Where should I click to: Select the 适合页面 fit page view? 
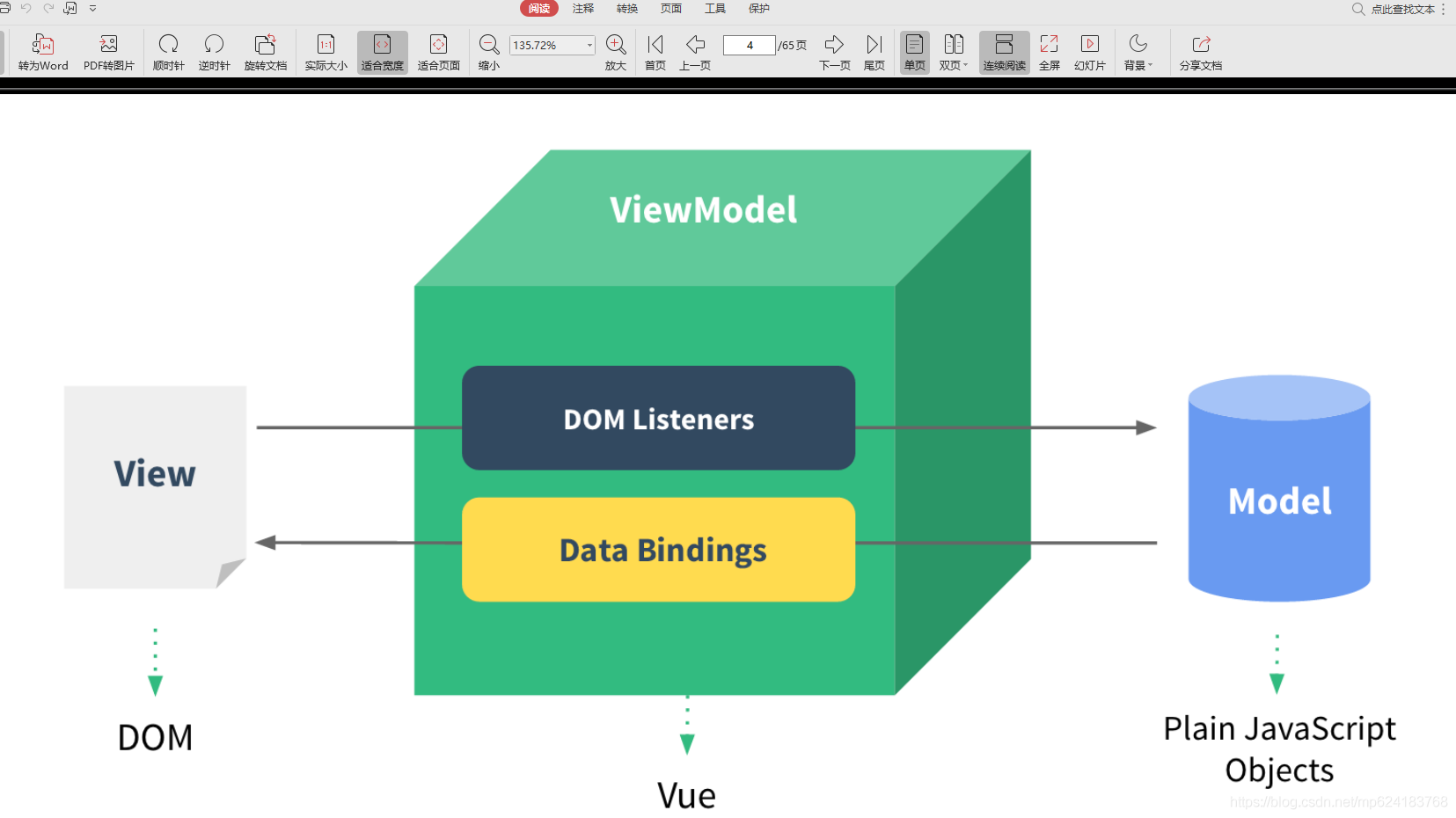click(439, 52)
